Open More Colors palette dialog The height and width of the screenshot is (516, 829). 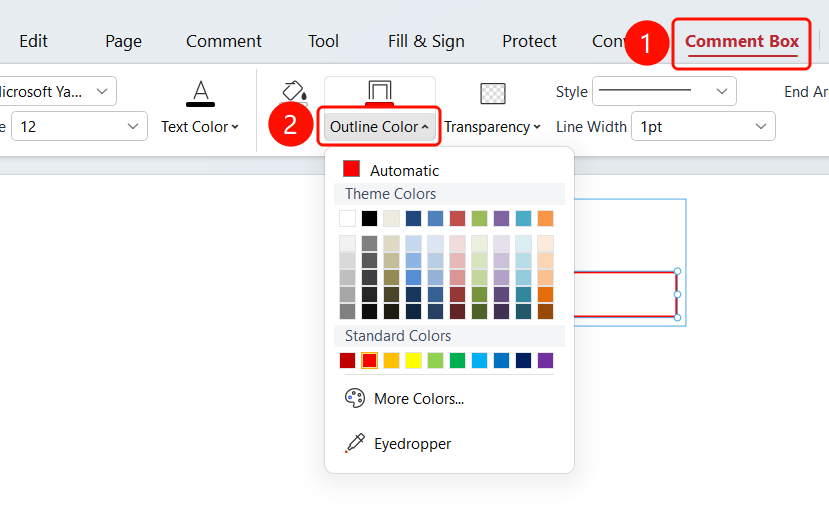point(404,399)
